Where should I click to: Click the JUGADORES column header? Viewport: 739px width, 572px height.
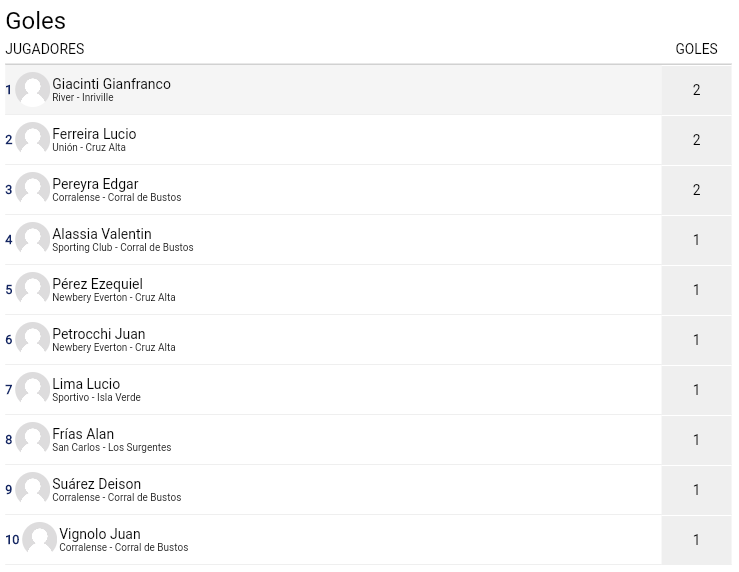click(45, 49)
